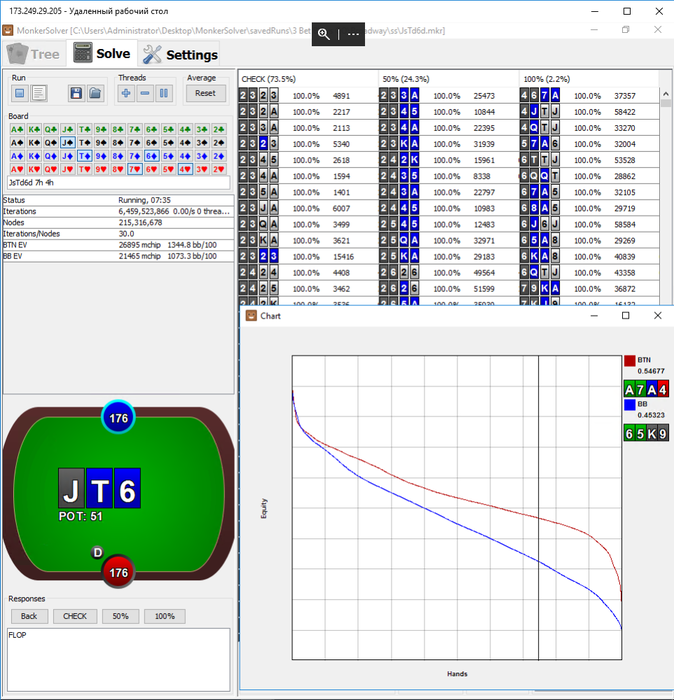Image resolution: width=674 pixels, height=700 pixels.
Task: Click the J board card on table
Action: click(71, 488)
